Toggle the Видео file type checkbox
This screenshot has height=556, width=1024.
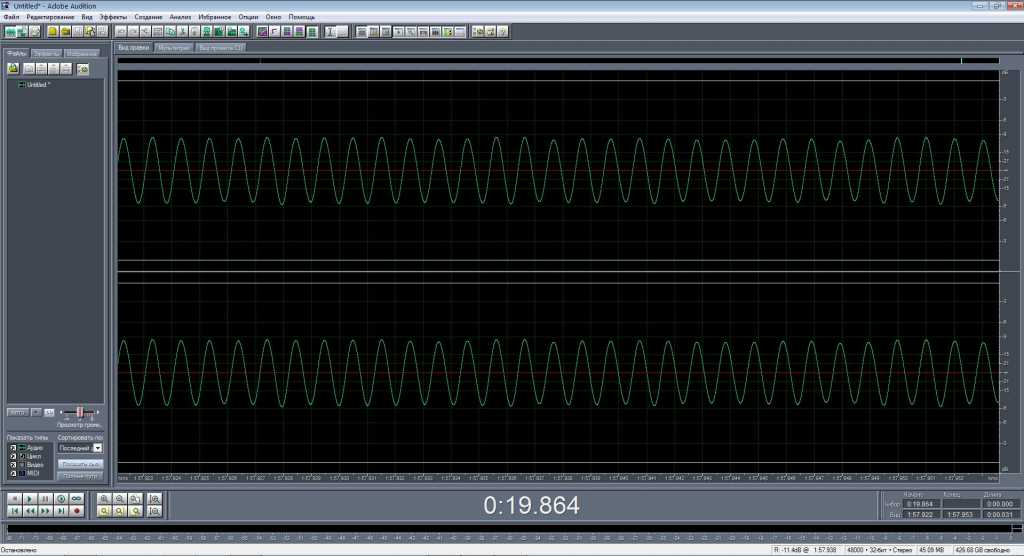click(12, 465)
